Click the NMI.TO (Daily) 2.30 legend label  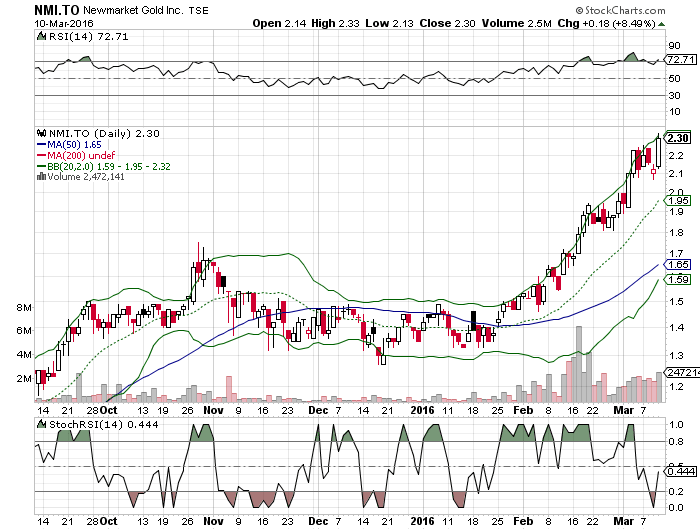pyautogui.click(x=104, y=134)
